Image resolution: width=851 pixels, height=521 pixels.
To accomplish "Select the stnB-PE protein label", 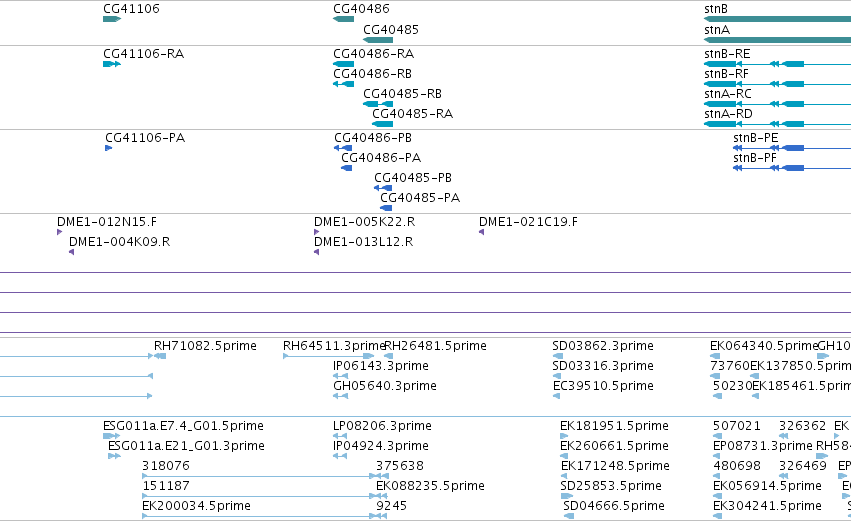I will pos(755,138).
